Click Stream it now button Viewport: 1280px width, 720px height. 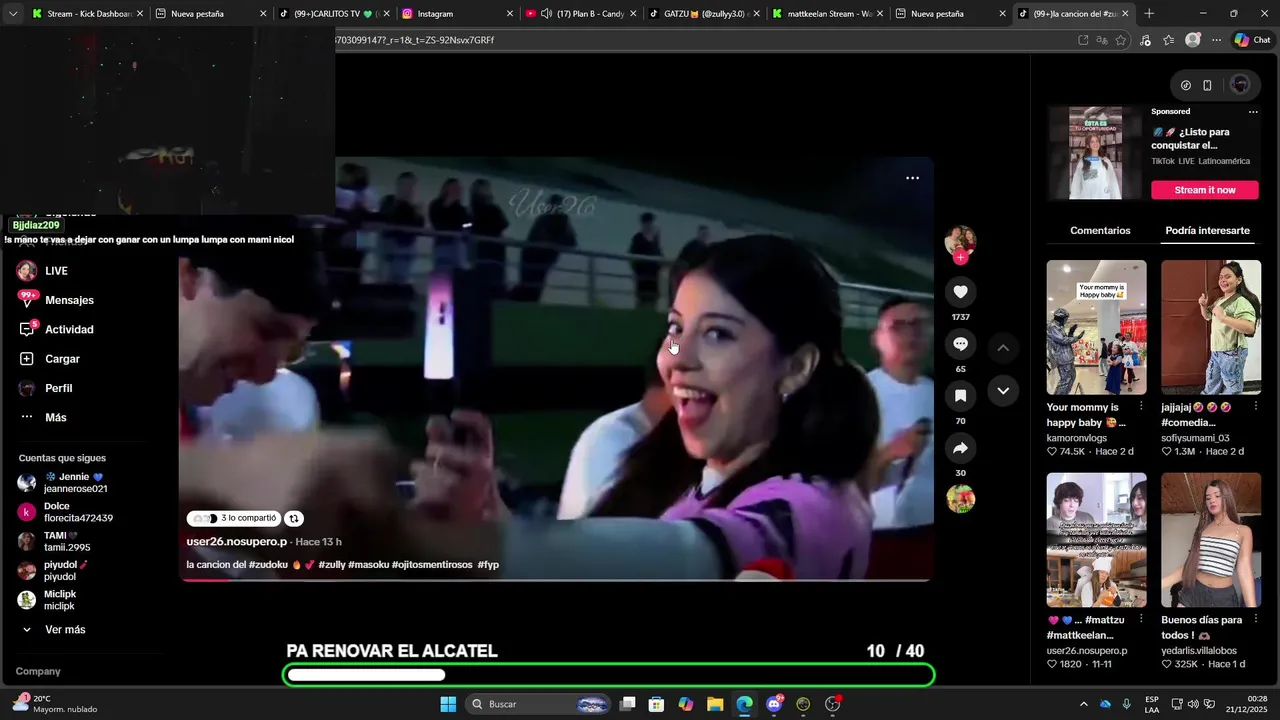(1204, 190)
